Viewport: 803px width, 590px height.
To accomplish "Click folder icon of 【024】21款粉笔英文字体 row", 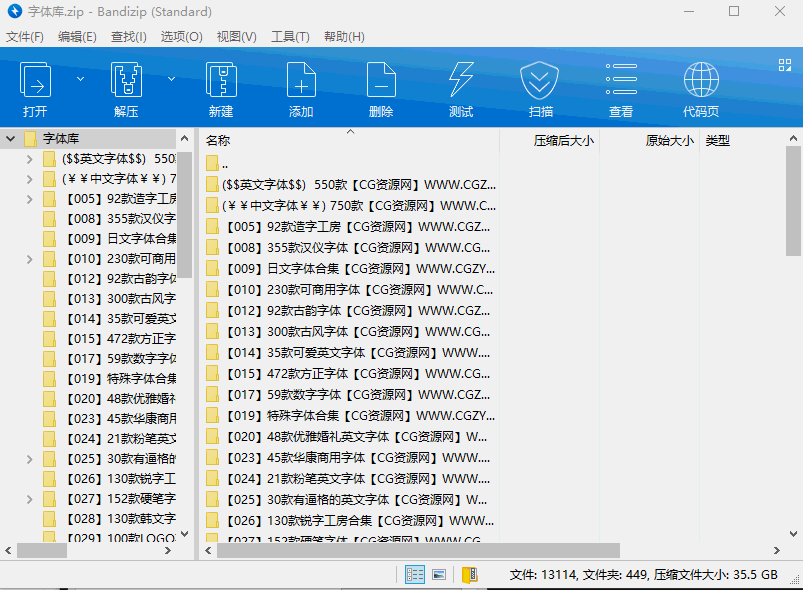I will tap(212, 478).
